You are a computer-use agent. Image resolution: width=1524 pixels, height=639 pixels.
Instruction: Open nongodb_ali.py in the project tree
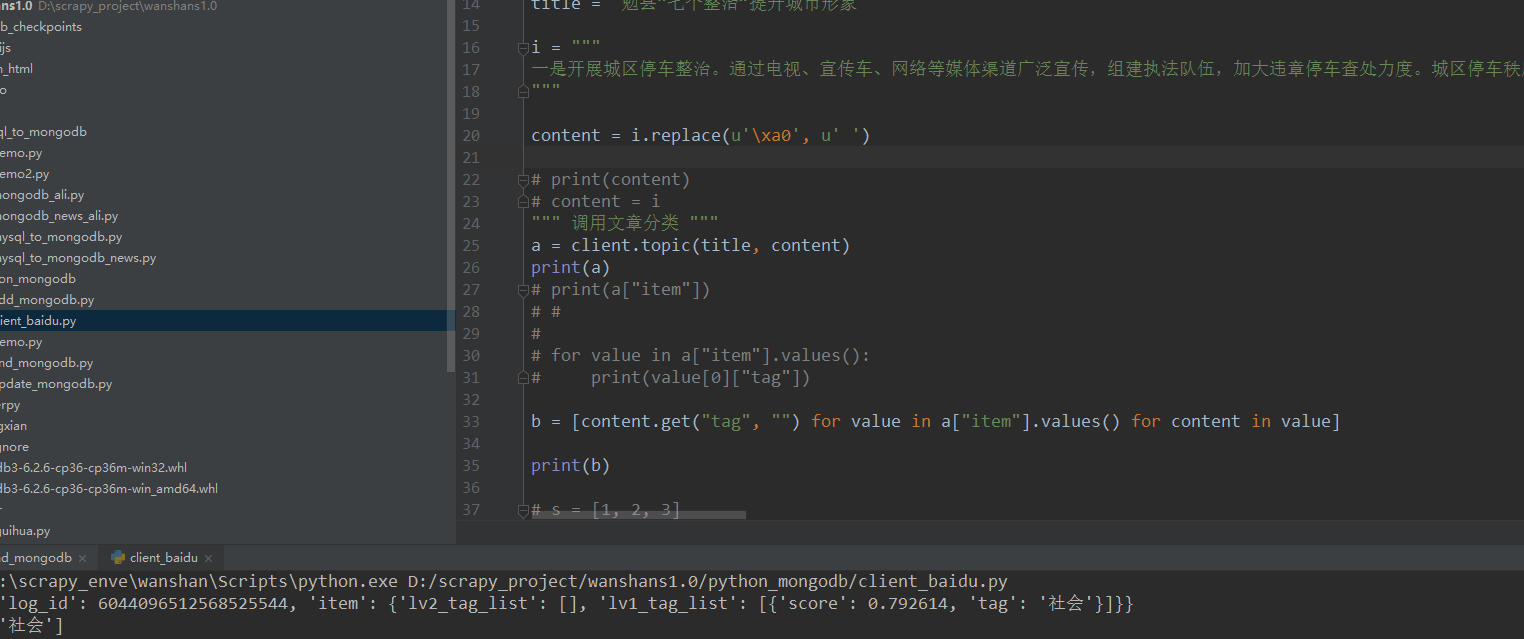click(x=42, y=195)
